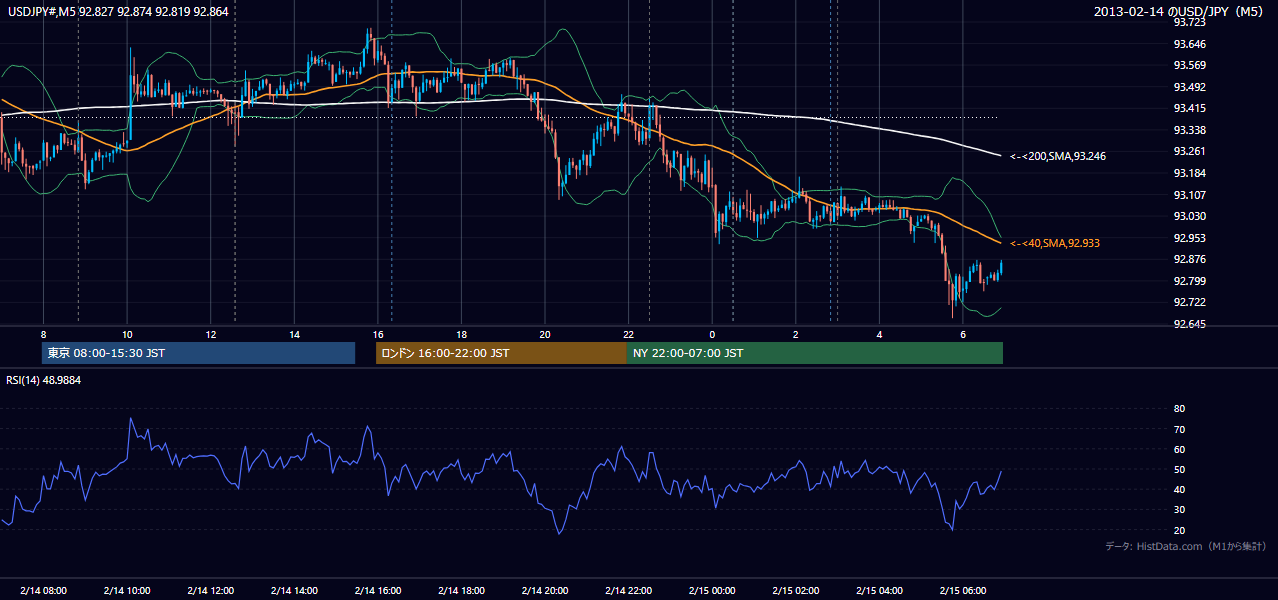Click the 2/15 06:00 bottom time label
Image resolution: width=1278 pixels, height=600 pixels.
[962, 590]
